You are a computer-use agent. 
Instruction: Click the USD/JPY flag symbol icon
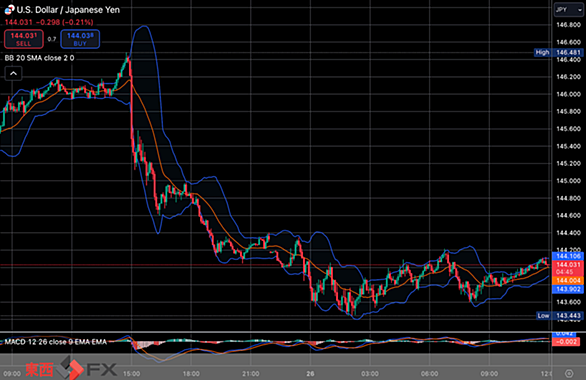[9, 10]
